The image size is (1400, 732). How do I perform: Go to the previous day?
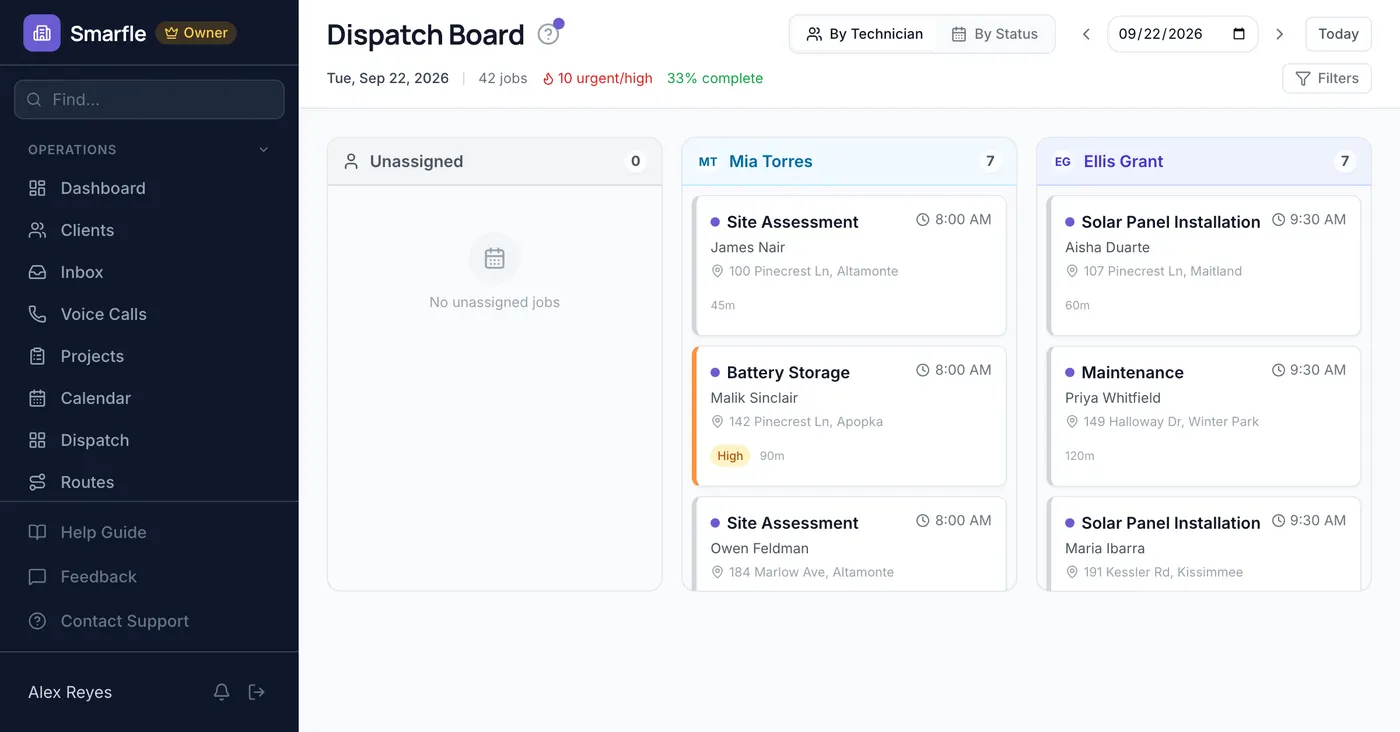(1086, 34)
